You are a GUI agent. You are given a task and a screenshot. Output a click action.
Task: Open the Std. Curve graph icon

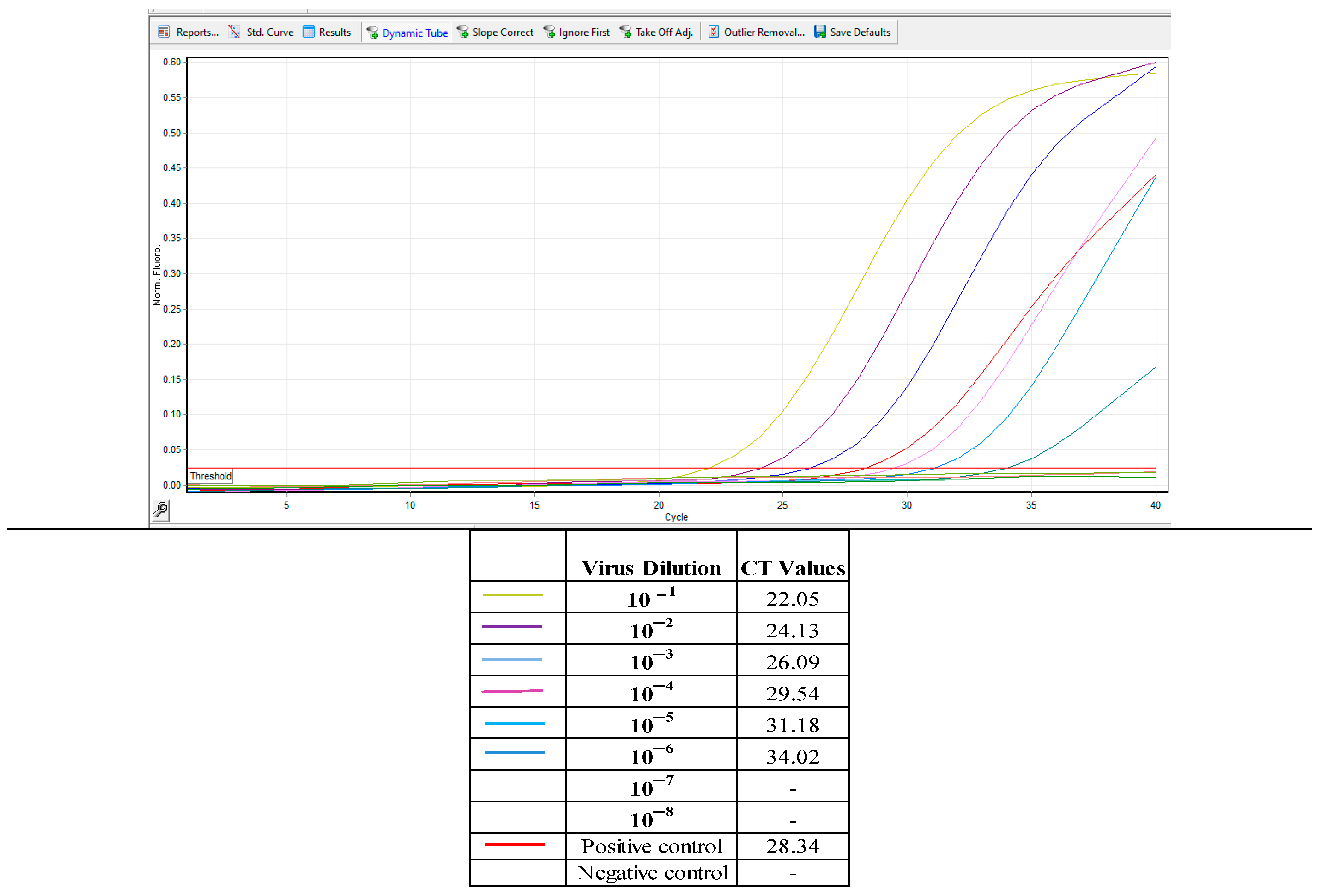pos(234,32)
